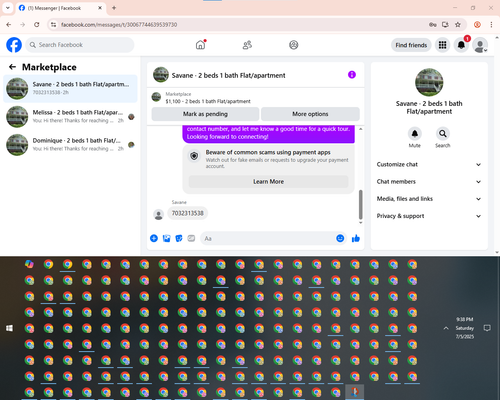The height and width of the screenshot is (400, 500).
Task: Expand Customize chat section
Action: tap(429, 164)
